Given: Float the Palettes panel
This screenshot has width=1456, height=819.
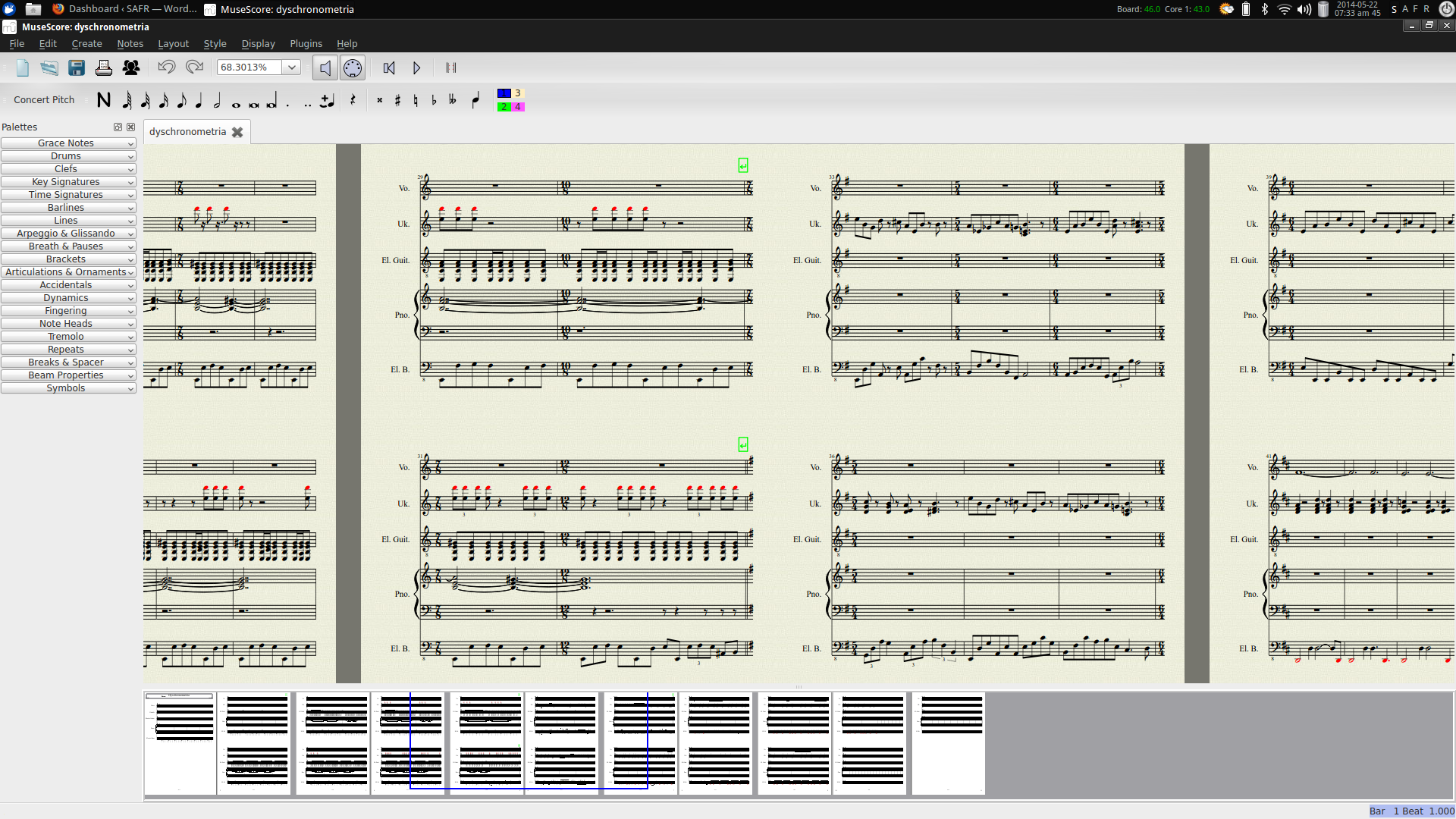Looking at the screenshot, I should 118,127.
